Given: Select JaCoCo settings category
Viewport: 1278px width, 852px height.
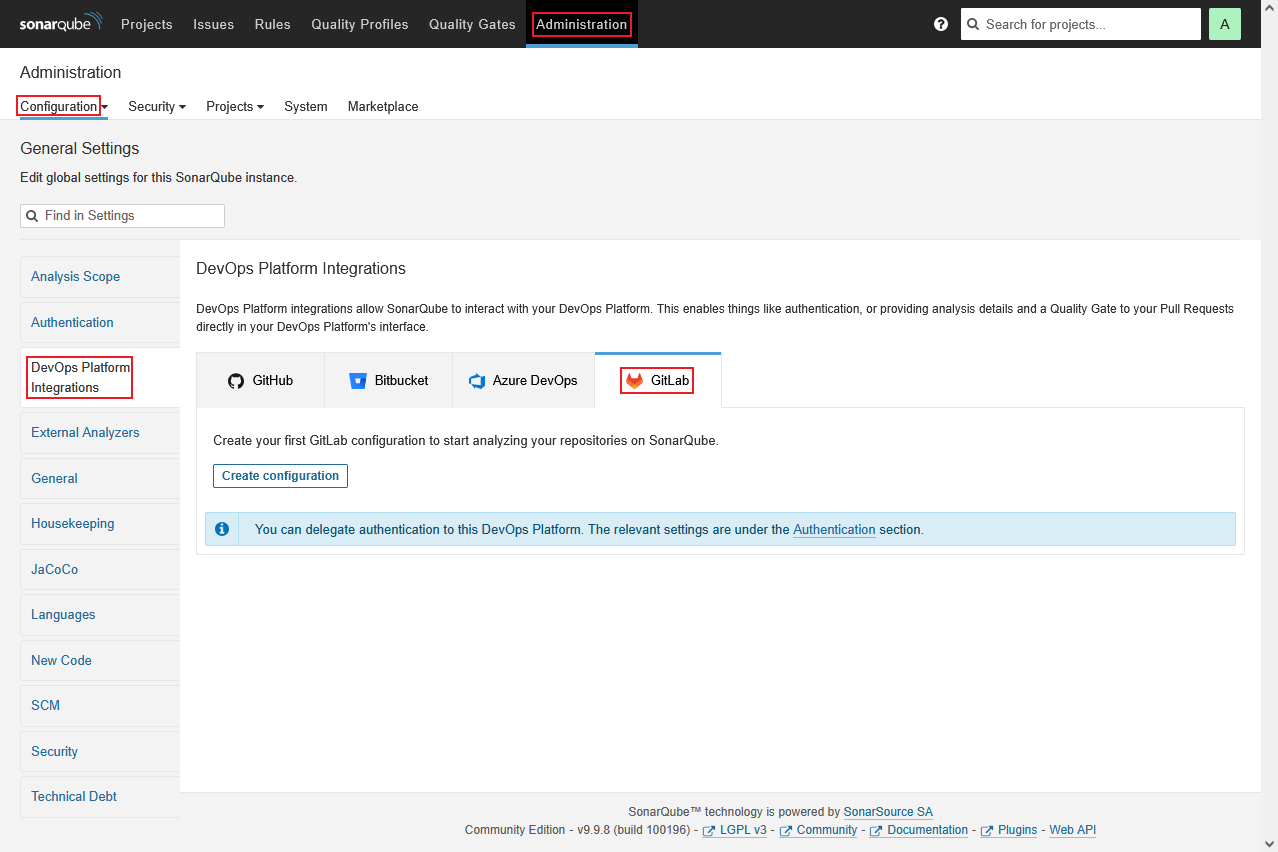Looking at the screenshot, I should (x=100, y=569).
